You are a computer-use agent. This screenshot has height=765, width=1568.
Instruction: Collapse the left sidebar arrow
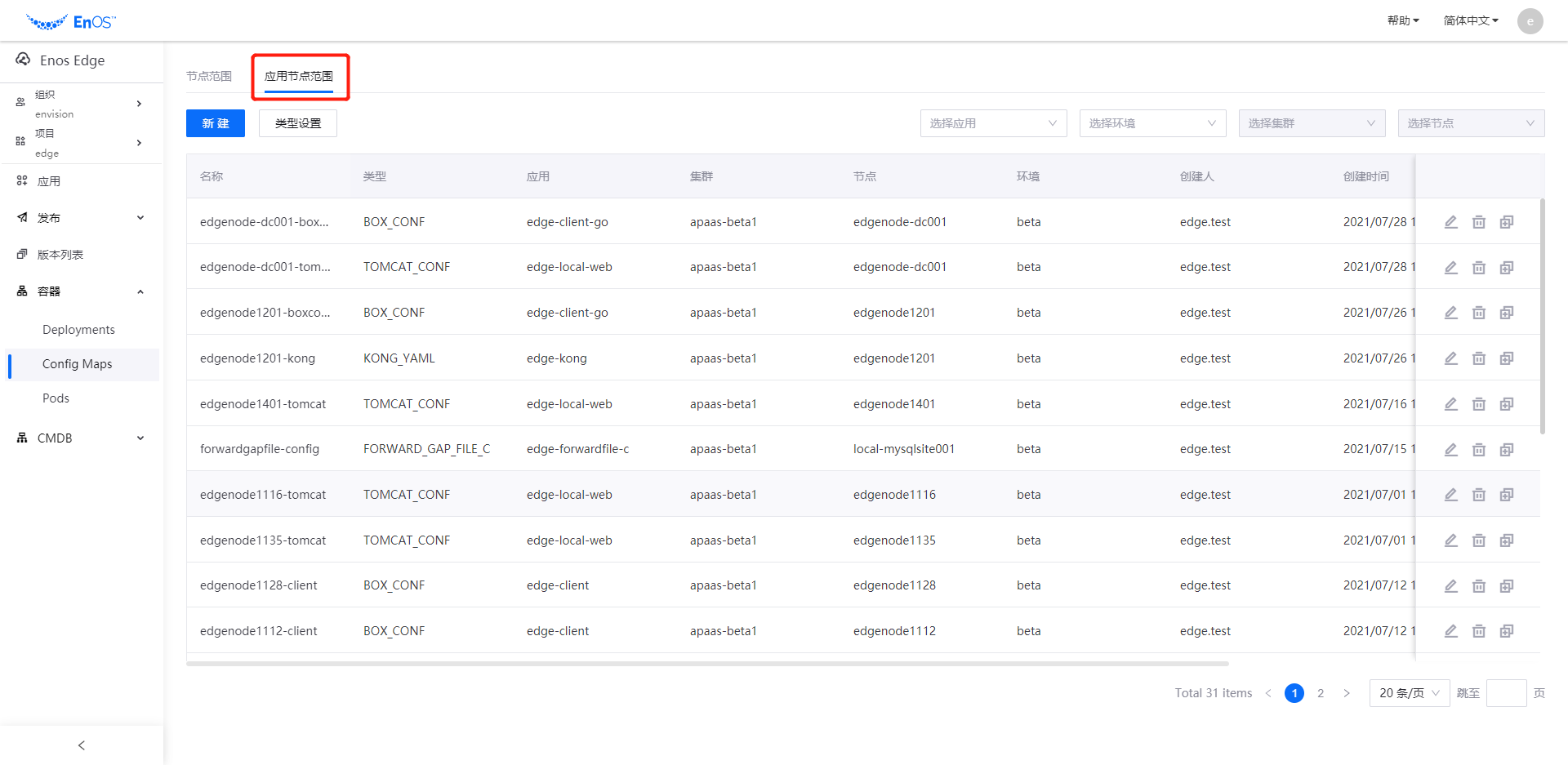coord(82,745)
